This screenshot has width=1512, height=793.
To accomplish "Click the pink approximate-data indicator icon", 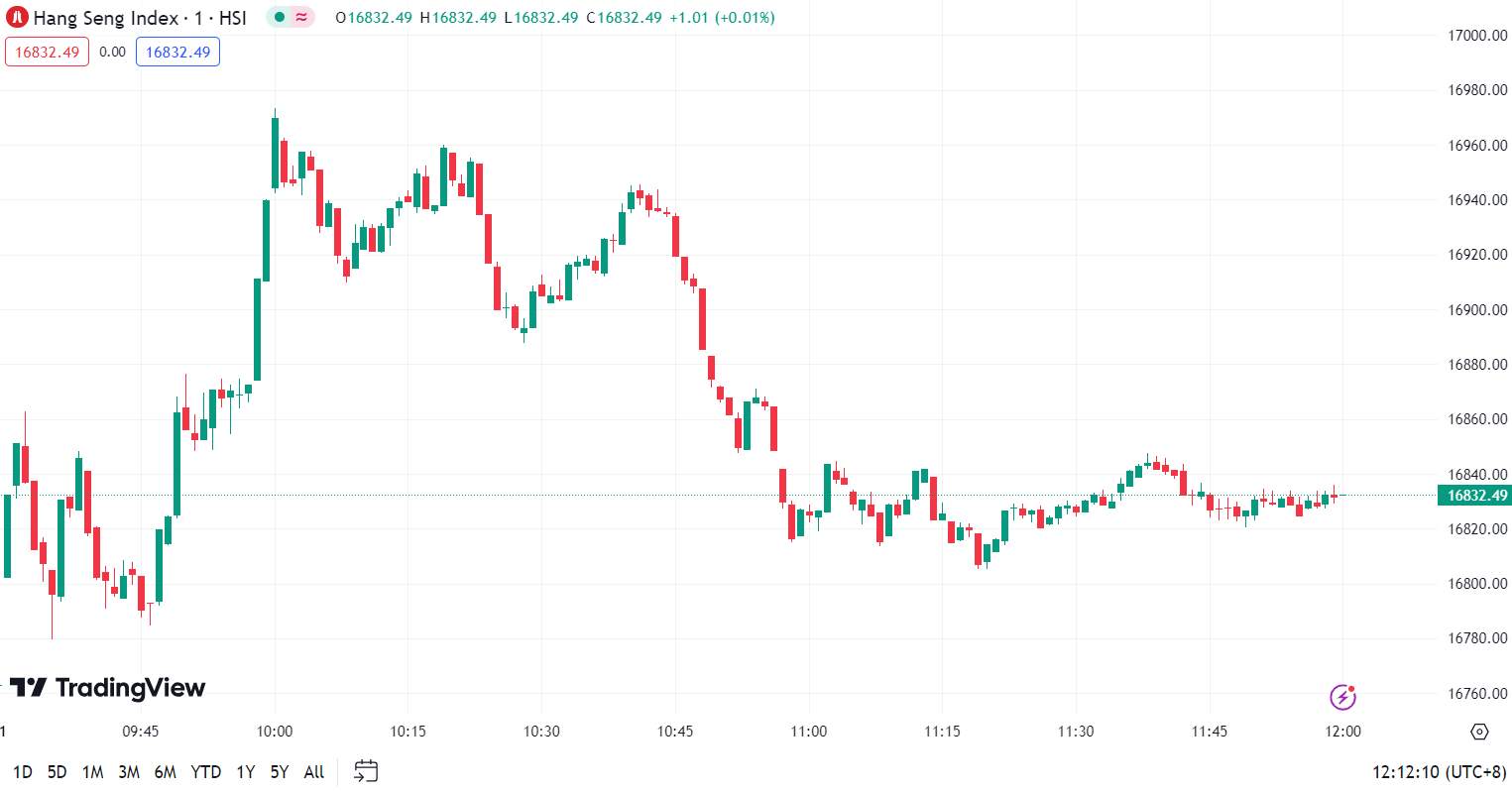I will coord(301,18).
